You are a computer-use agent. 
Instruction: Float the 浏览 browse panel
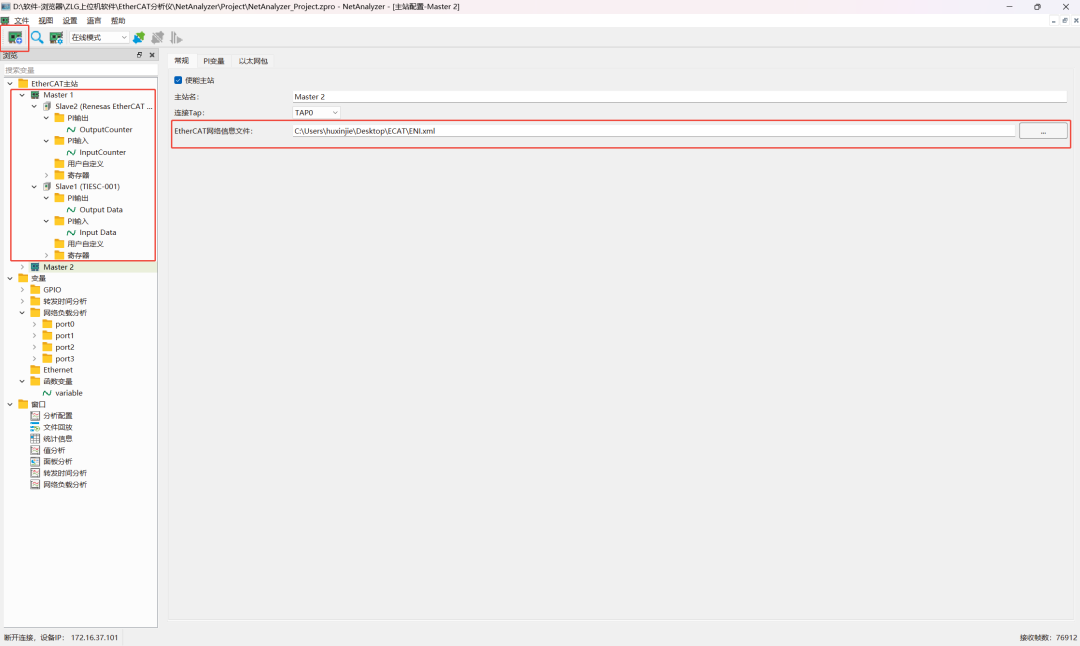click(139, 55)
